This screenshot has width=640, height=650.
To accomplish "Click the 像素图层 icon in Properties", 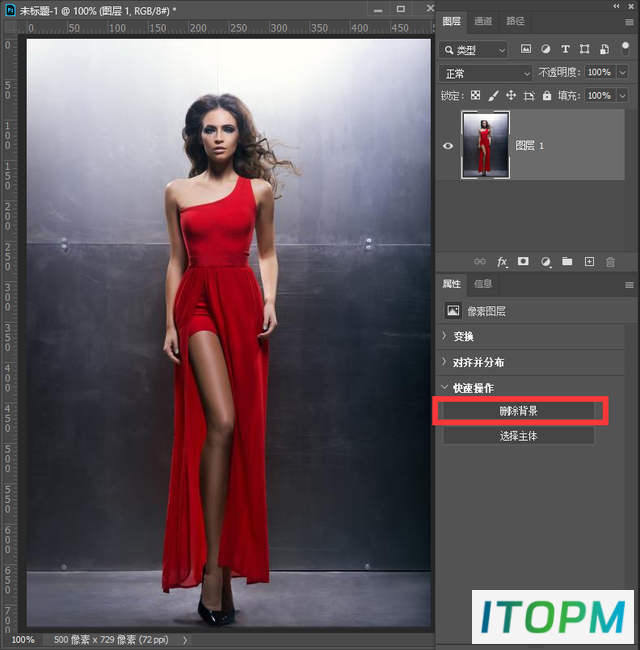I will [x=453, y=310].
